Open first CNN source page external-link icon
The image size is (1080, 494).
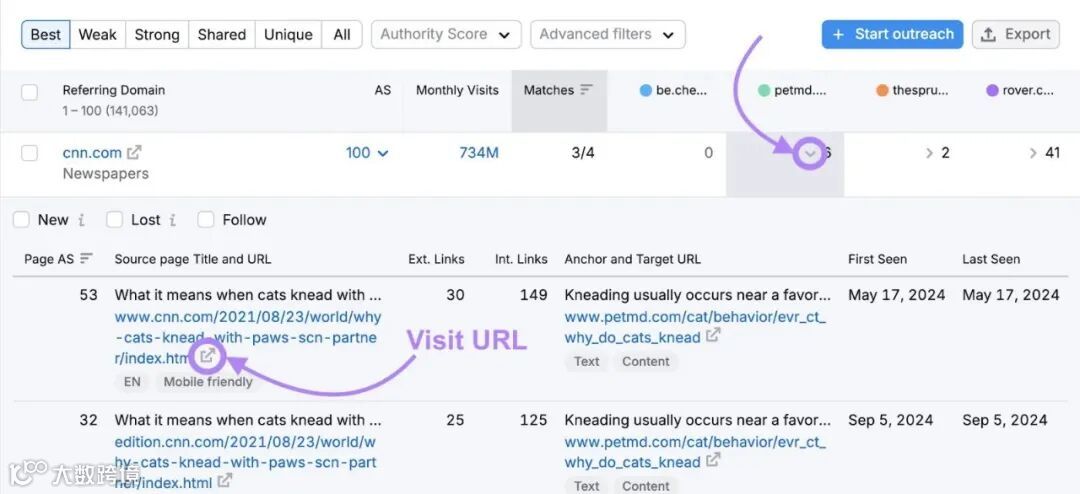(207, 356)
